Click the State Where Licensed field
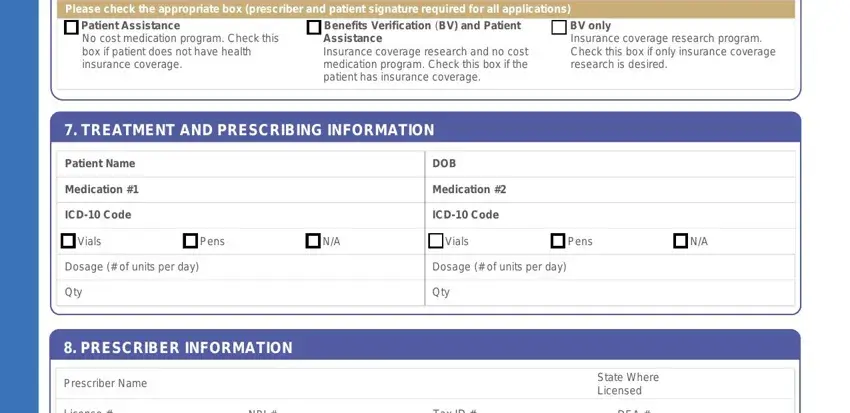 (x=693, y=384)
